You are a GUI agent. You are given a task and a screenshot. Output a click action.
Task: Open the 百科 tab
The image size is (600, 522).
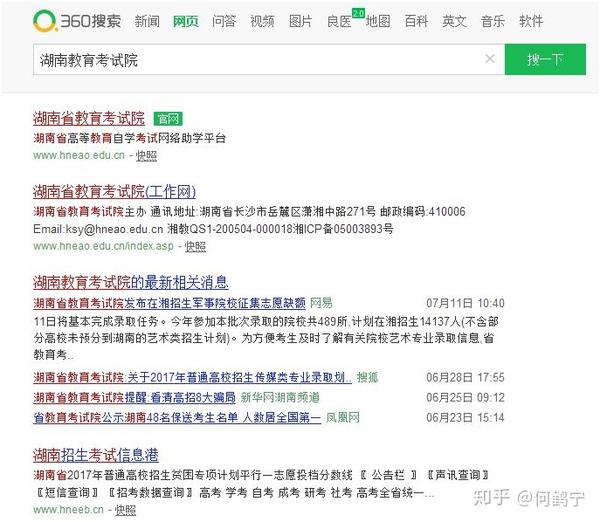pos(416,21)
